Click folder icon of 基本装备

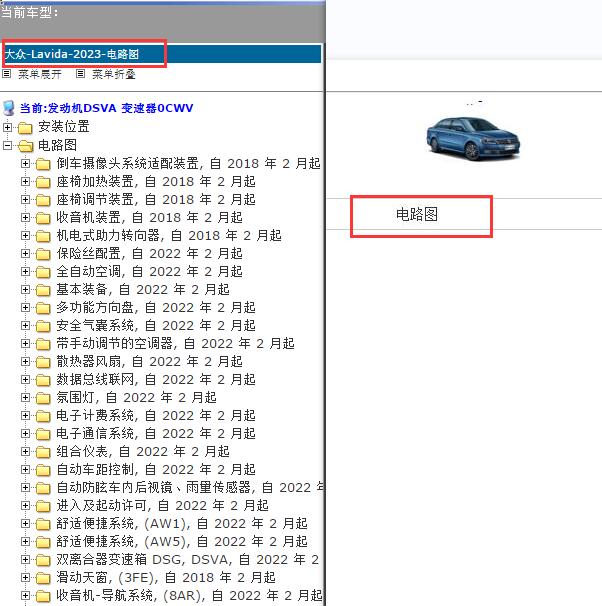pyautogui.click(x=43, y=290)
